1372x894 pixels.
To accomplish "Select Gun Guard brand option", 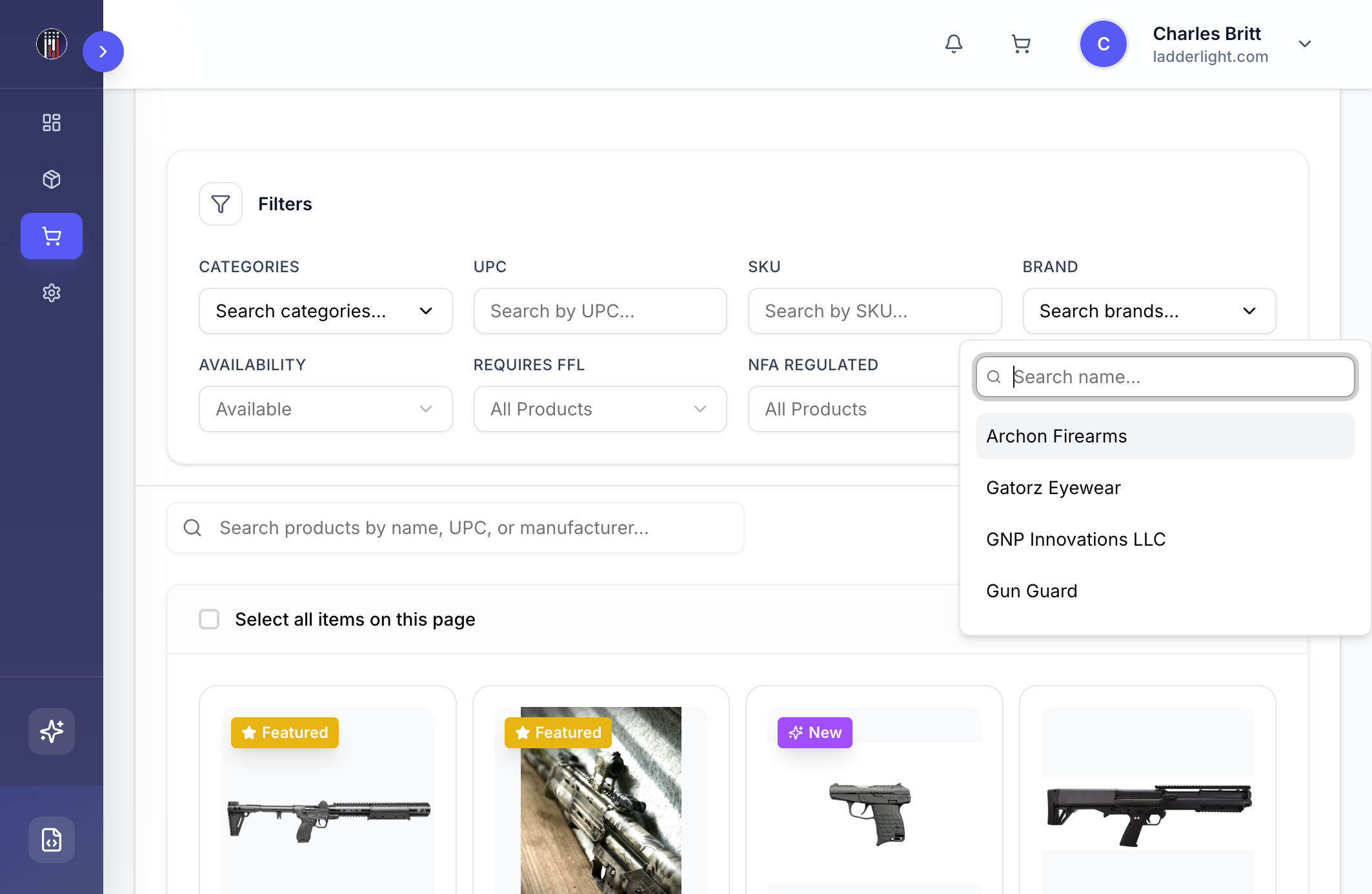I will (x=1165, y=591).
